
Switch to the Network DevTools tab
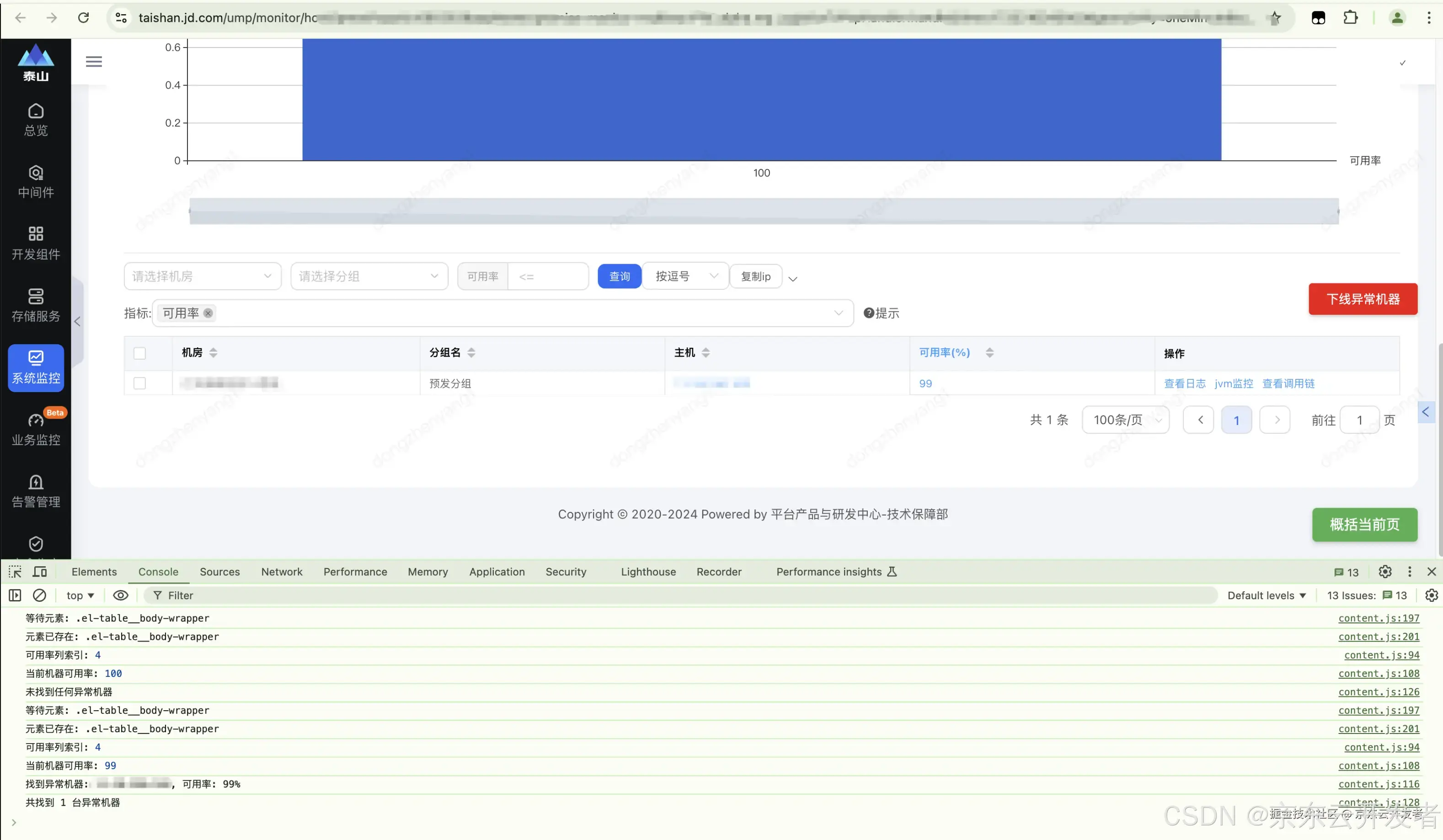[x=281, y=571]
